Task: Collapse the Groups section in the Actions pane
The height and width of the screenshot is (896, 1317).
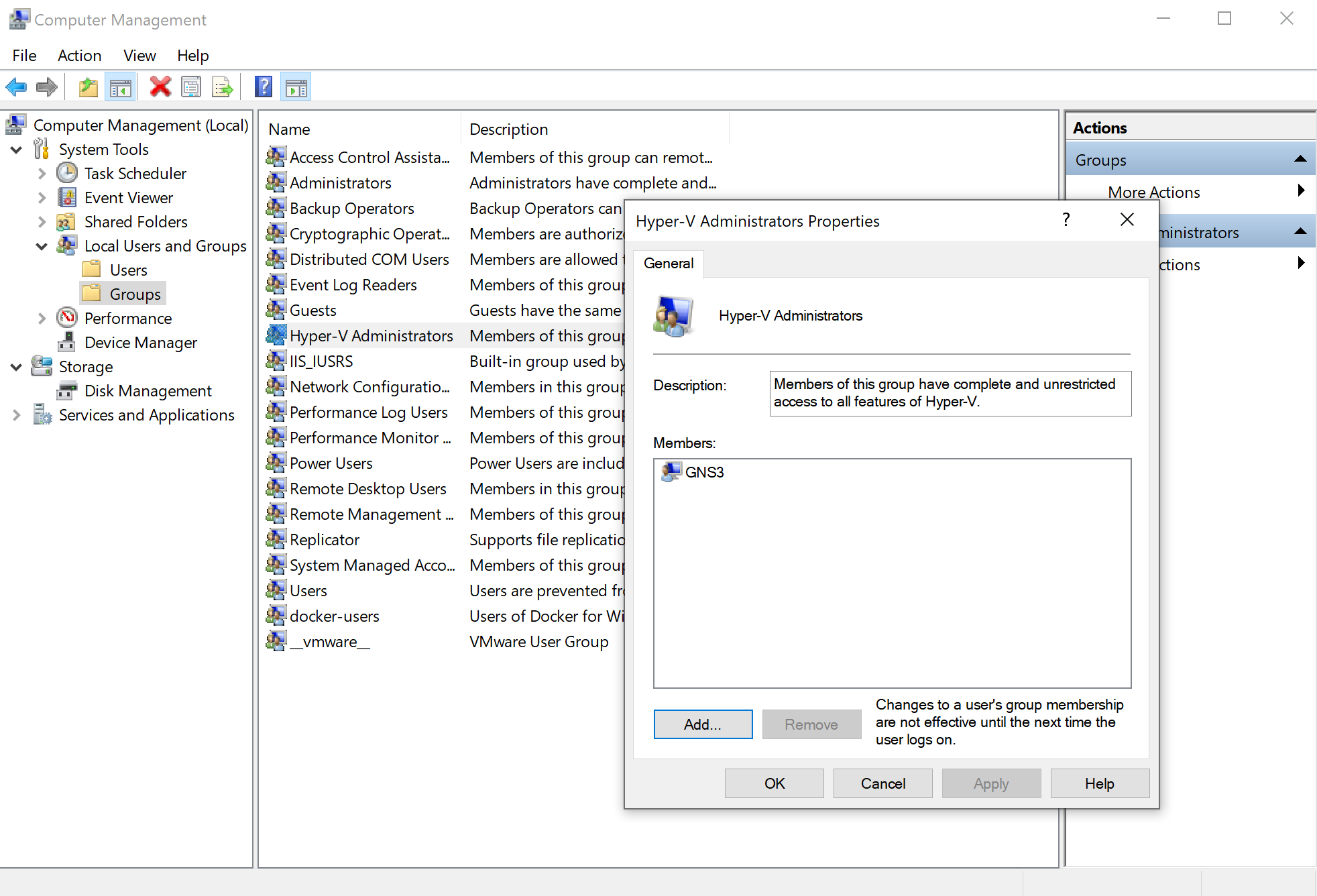Action: [x=1302, y=159]
